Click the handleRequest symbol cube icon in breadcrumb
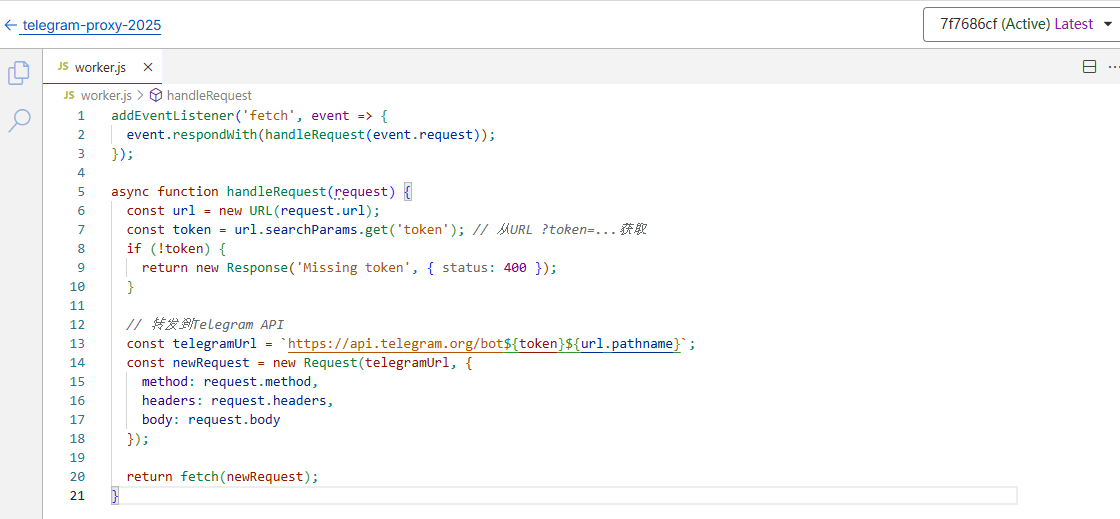 [x=156, y=96]
